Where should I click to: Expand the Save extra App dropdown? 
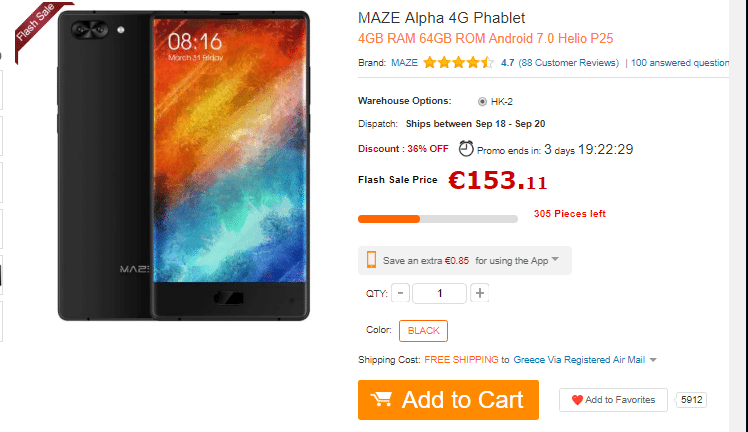coord(555,260)
